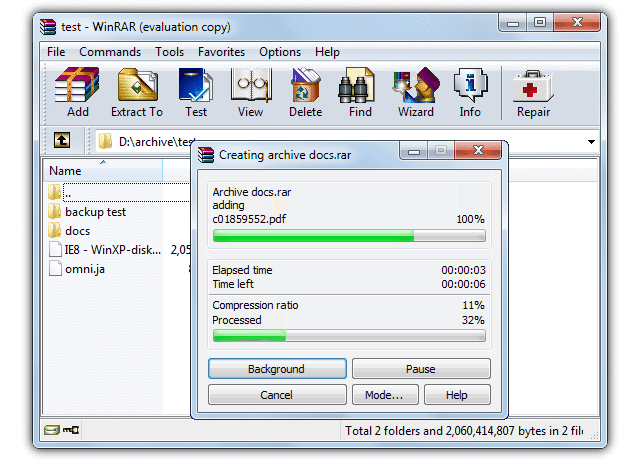The image size is (640, 460).
Task: Open the Commands menu
Action: pos(110,52)
